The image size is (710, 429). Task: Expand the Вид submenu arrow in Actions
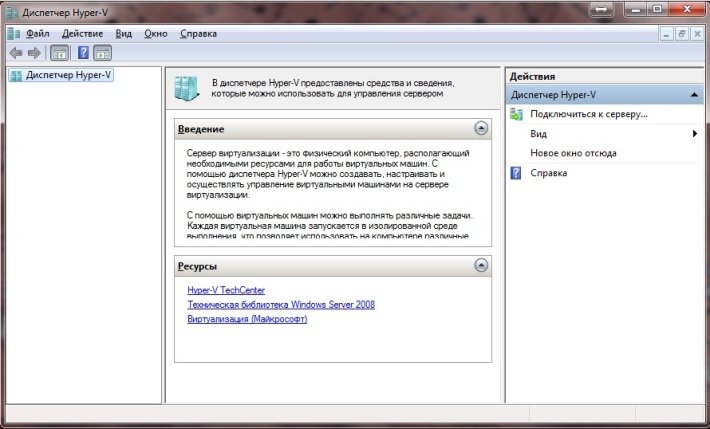695,134
